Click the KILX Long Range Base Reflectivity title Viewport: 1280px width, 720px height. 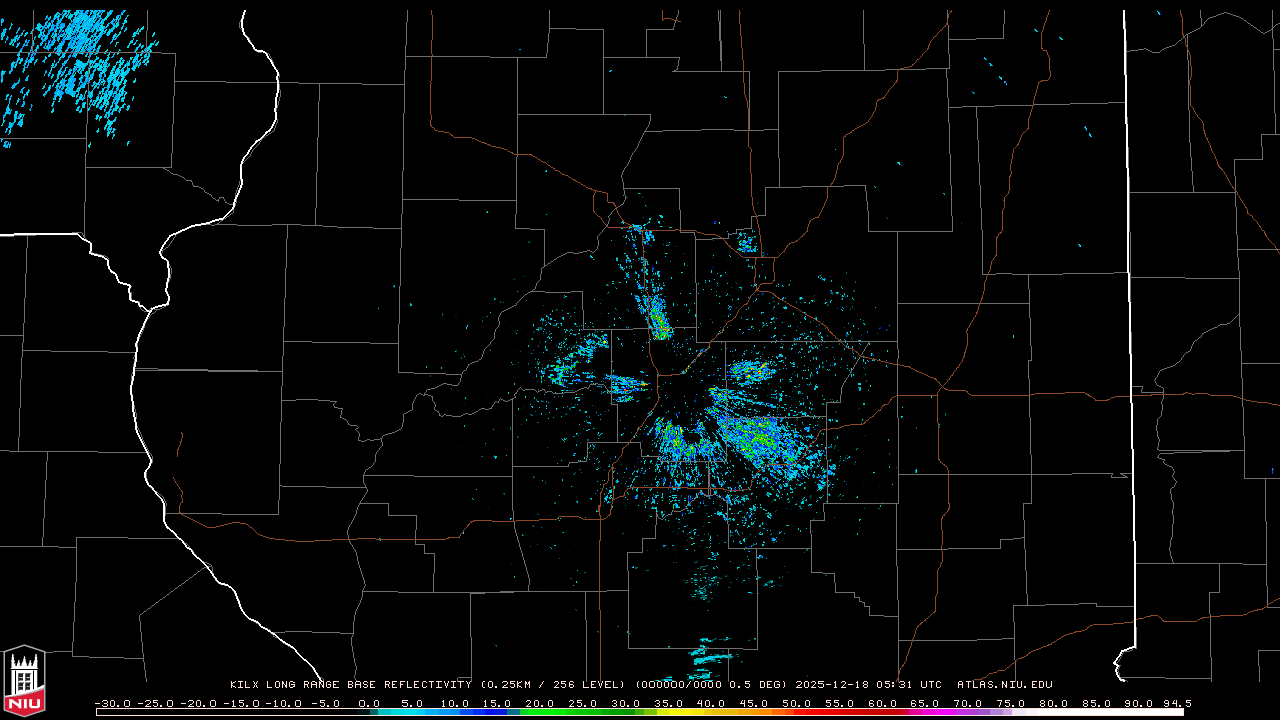point(350,685)
